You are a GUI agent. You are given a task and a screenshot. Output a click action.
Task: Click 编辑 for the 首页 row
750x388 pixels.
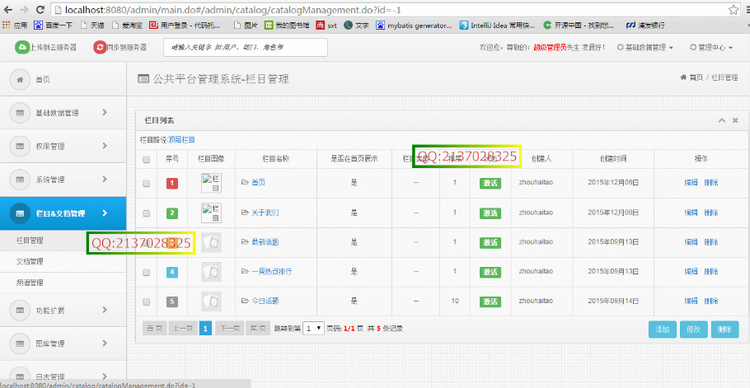[x=691, y=183]
